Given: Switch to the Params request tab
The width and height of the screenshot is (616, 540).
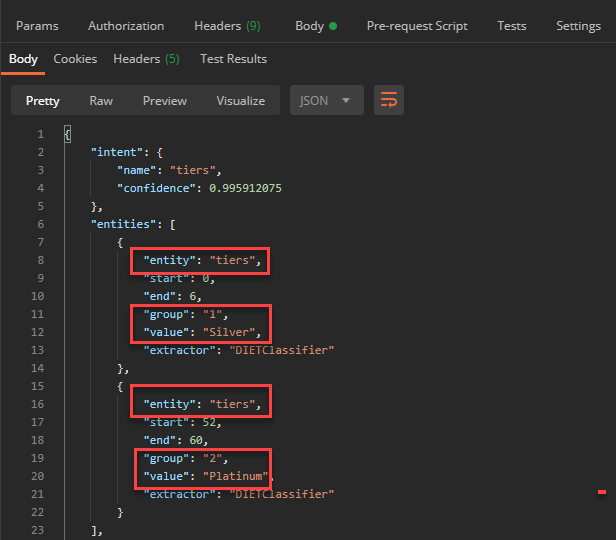Looking at the screenshot, I should [37, 26].
